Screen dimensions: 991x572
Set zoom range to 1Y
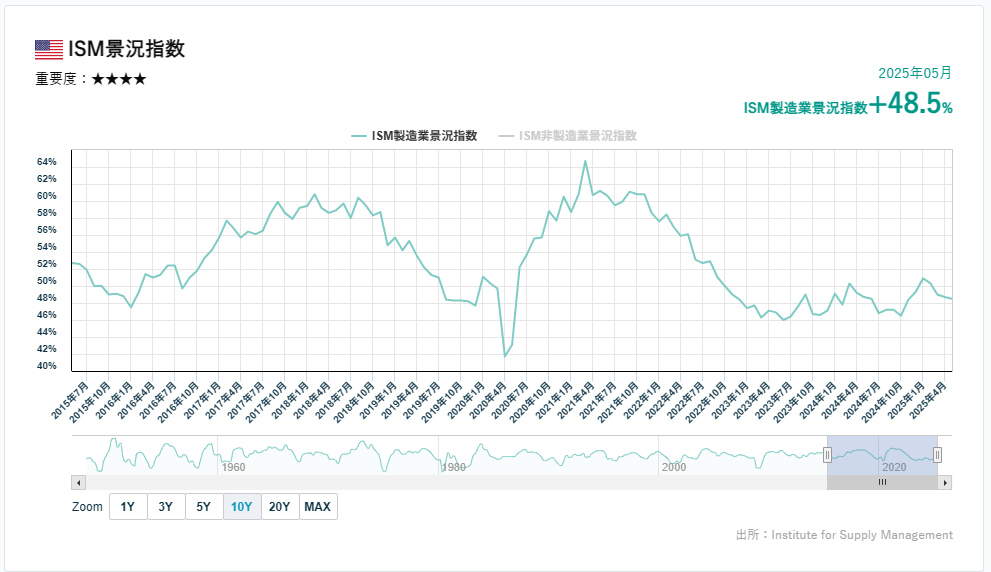point(128,507)
